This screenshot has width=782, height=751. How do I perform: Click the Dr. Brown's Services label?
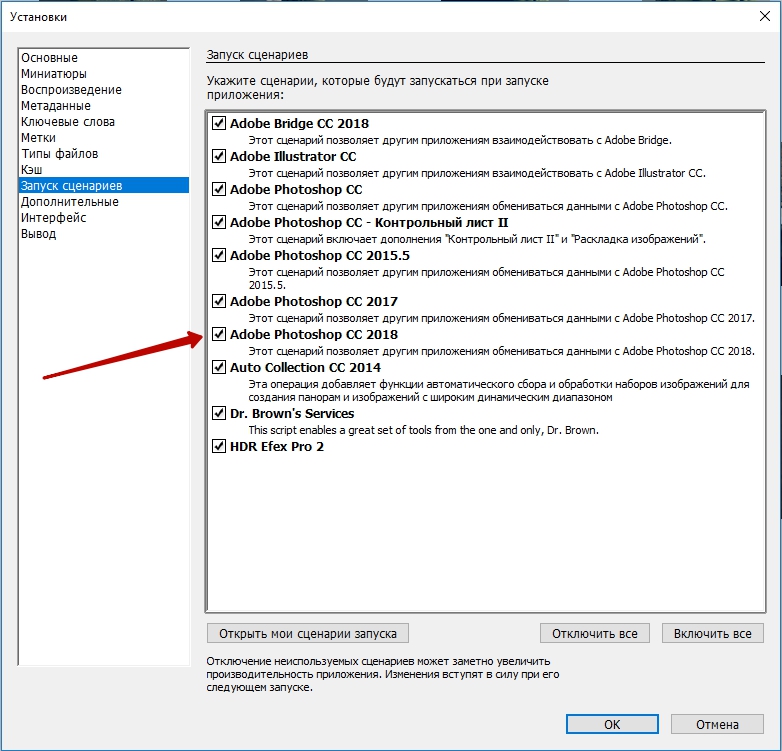[292, 413]
